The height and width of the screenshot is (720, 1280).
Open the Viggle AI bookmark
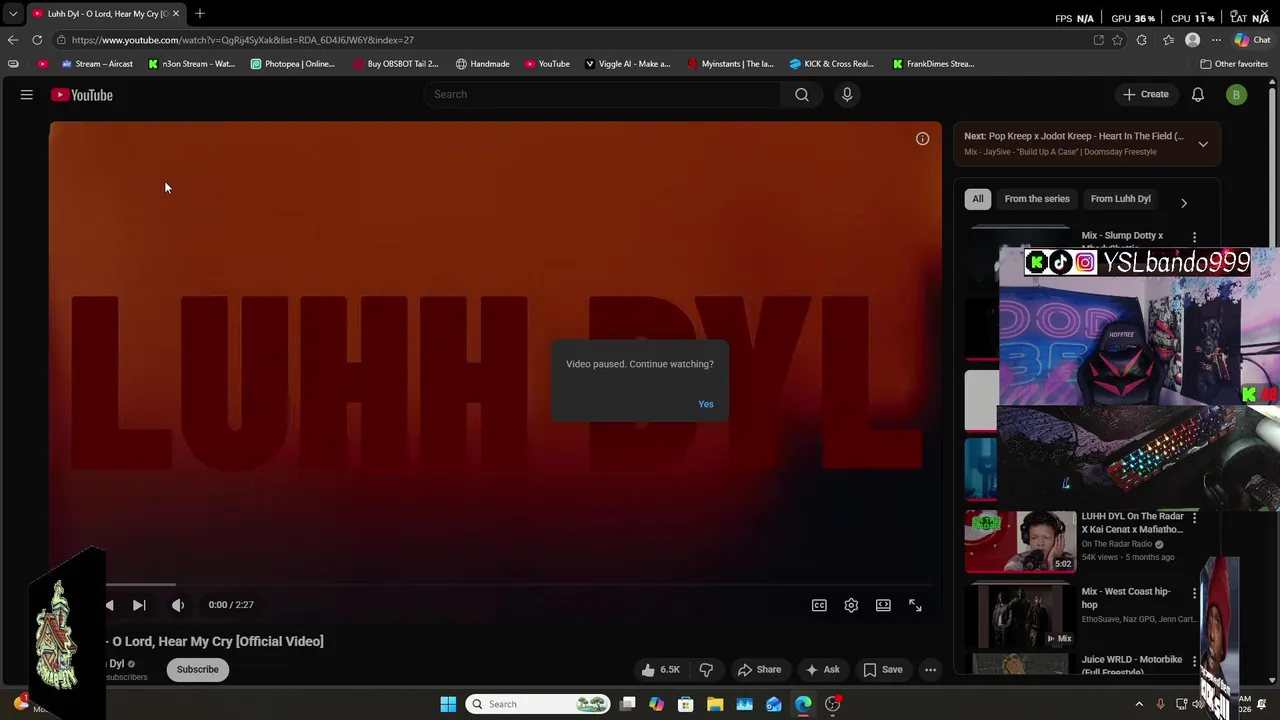pyautogui.click(x=628, y=64)
